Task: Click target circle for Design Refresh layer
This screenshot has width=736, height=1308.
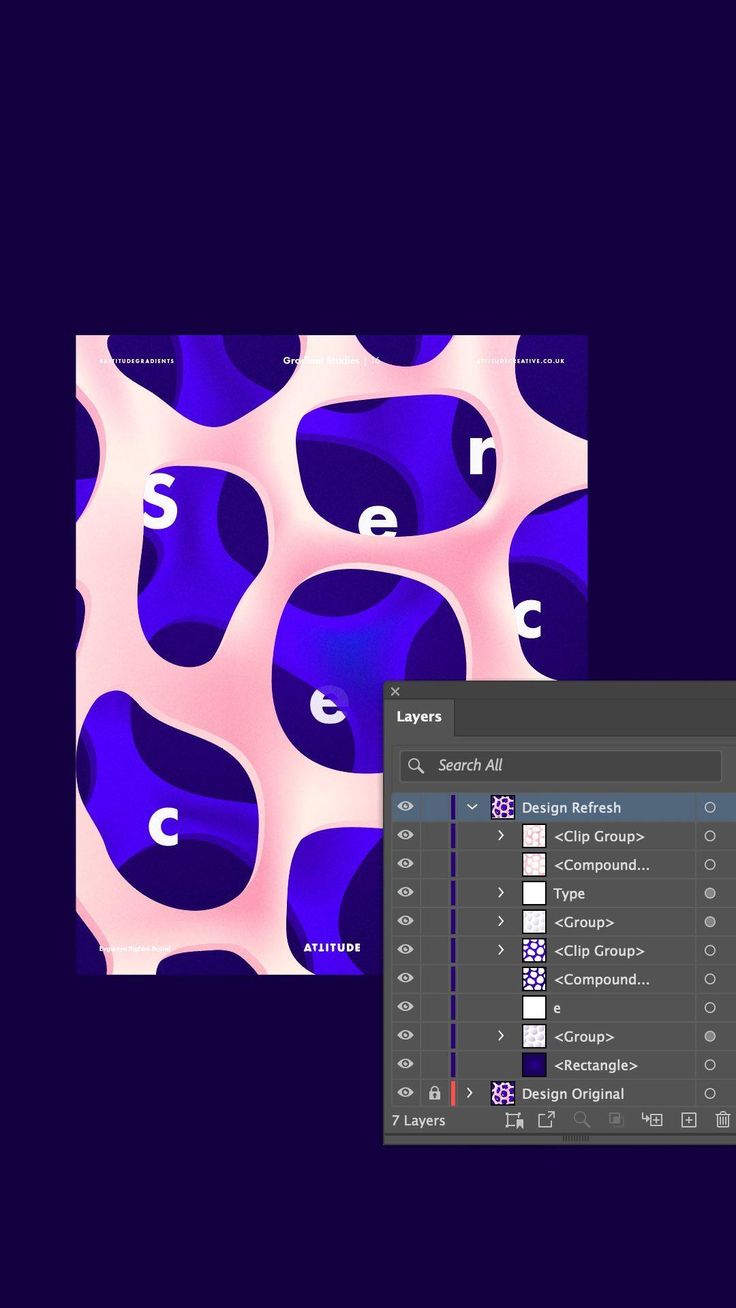Action: [710, 807]
